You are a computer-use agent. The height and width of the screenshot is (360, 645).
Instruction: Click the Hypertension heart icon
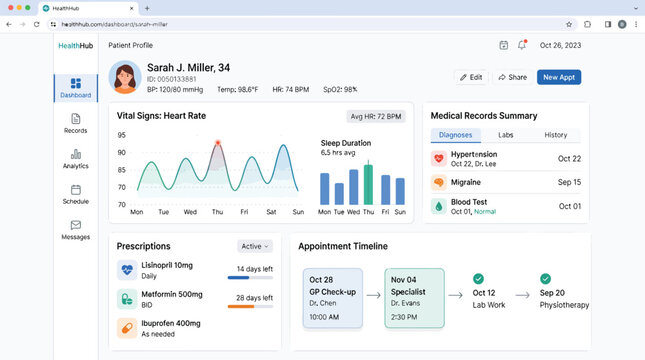(439, 158)
